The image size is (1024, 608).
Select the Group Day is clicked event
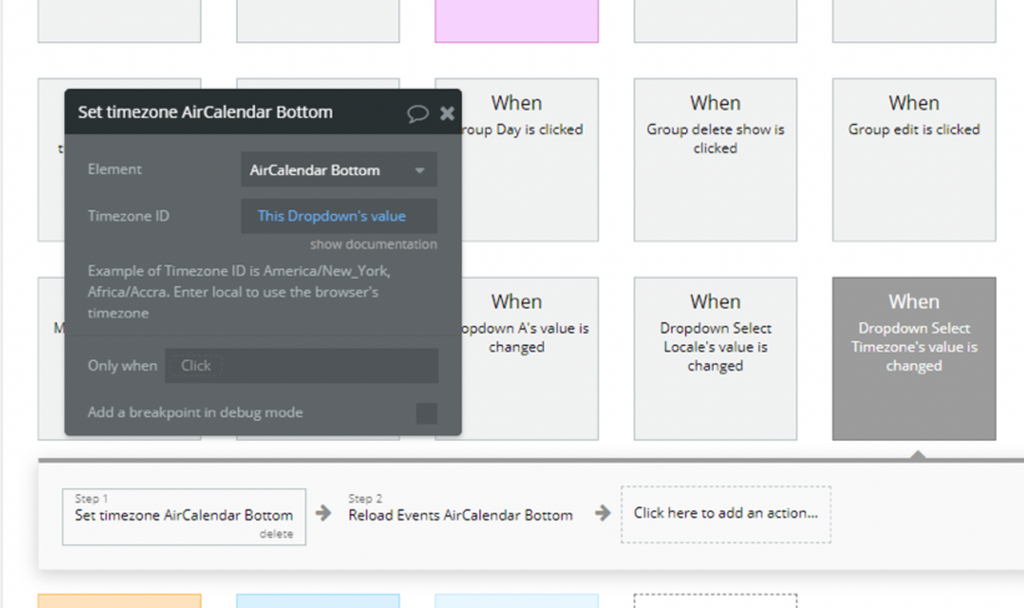pyautogui.click(x=530, y=159)
